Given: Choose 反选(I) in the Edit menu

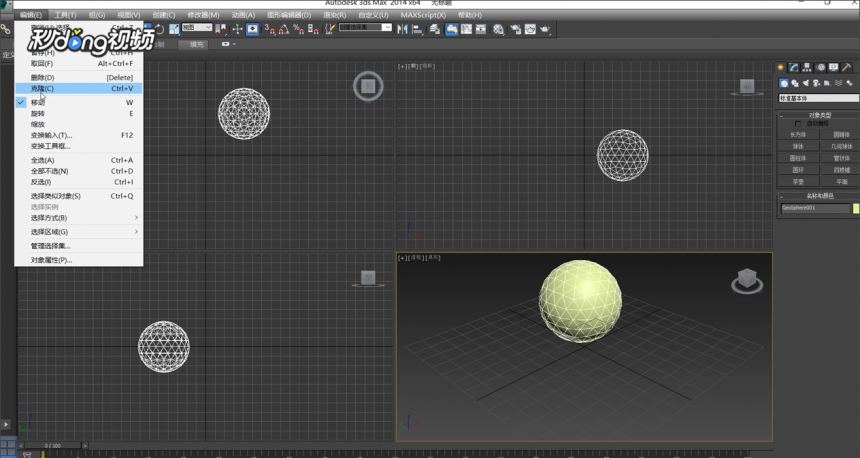Looking at the screenshot, I should 79,182.
